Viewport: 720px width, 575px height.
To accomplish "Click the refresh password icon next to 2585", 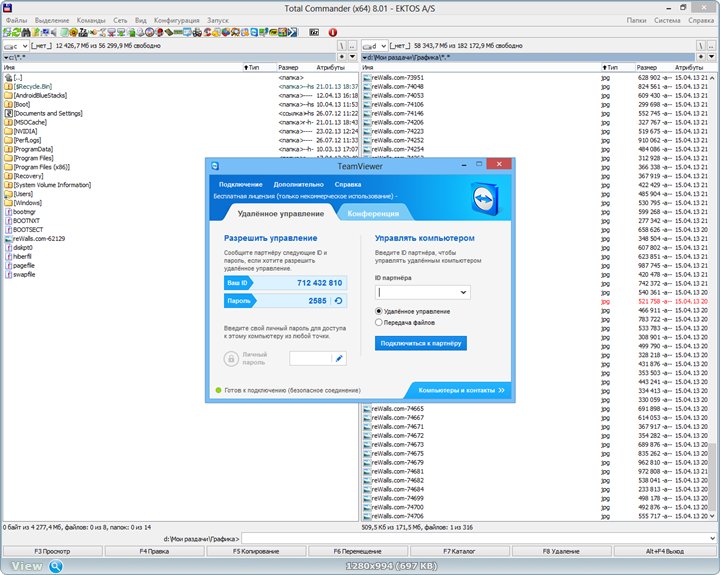I will (338, 300).
